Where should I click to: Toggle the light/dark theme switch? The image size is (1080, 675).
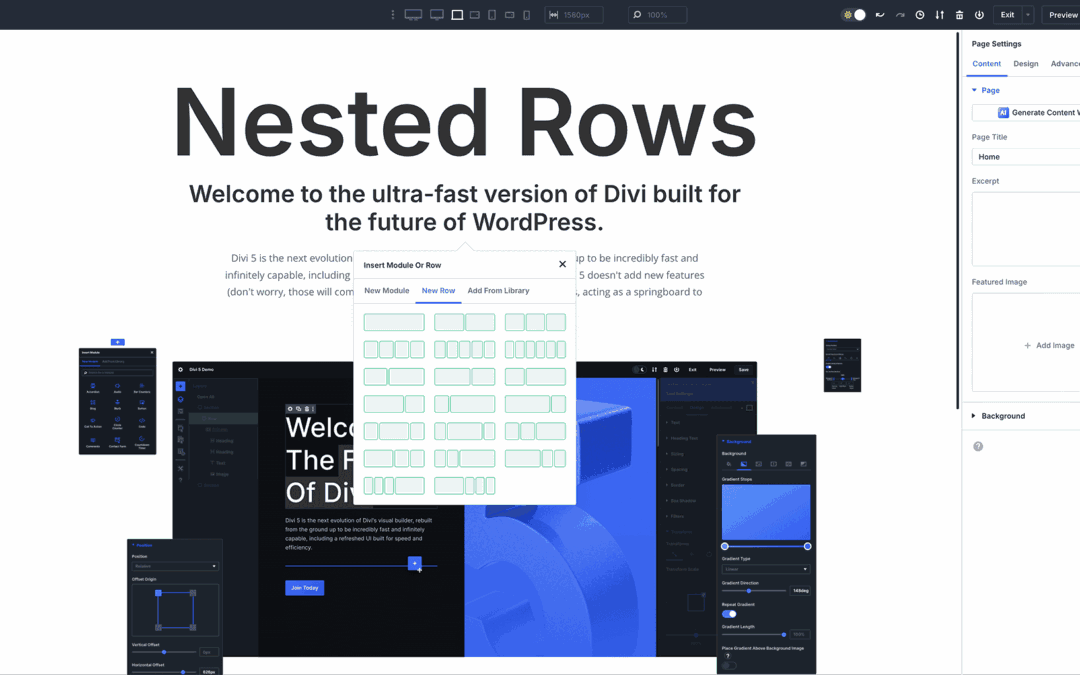(854, 15)
